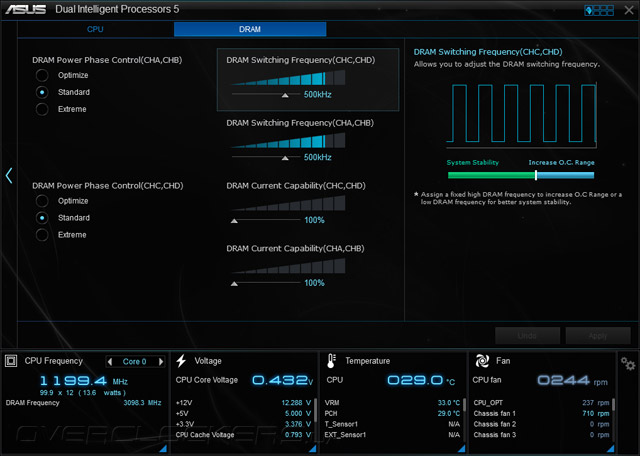Image resolution: width=640 pixels, height=456 pixels.
Task: Click the 500kHz value for CHC,CHD
Action: point(318,95)
